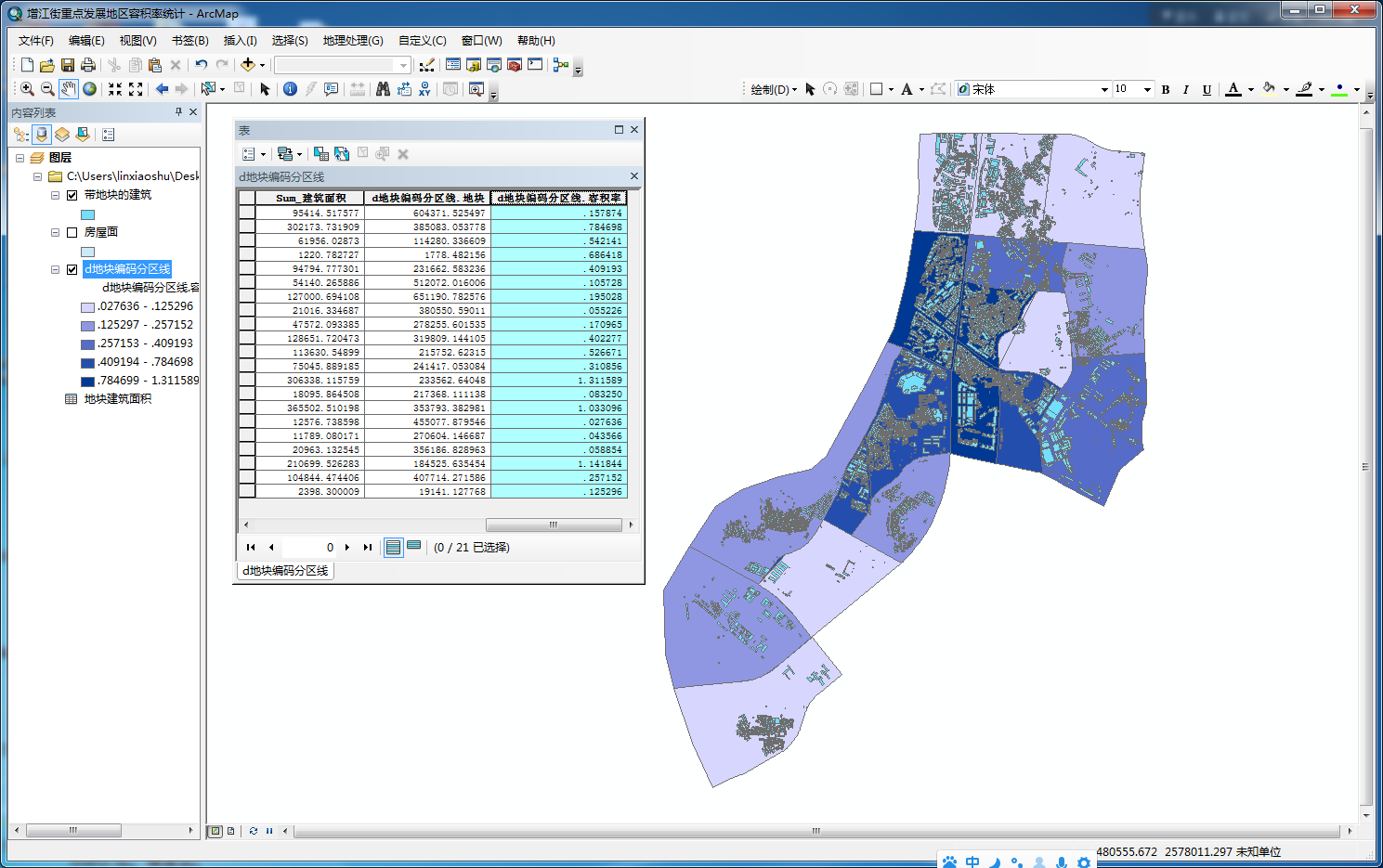Select the Zoom In tool
1383x868 pixels.
(27, 89)
